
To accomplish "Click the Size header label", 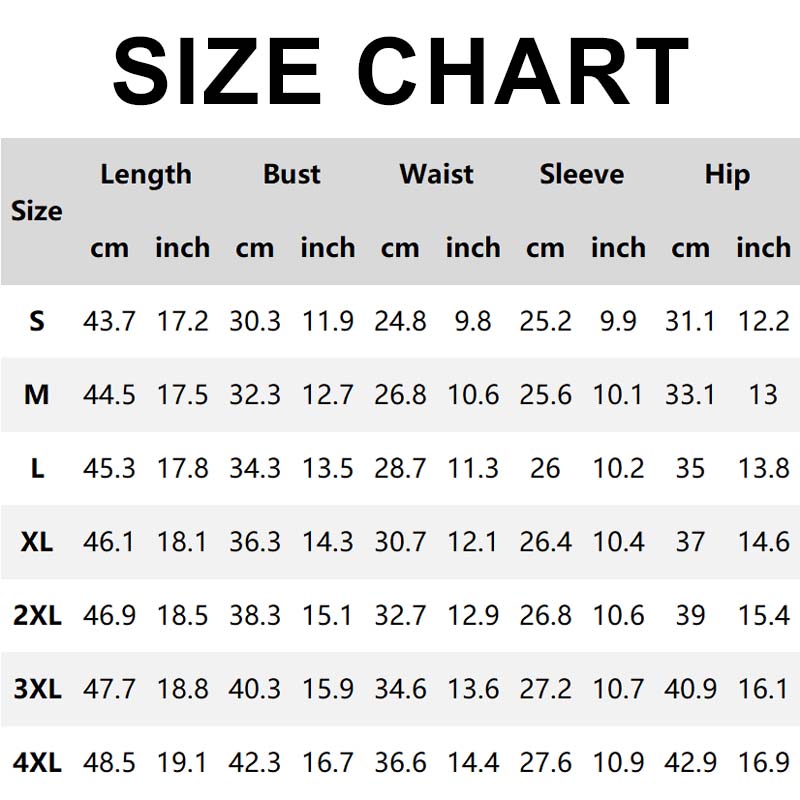I will [x=37, y=211].
